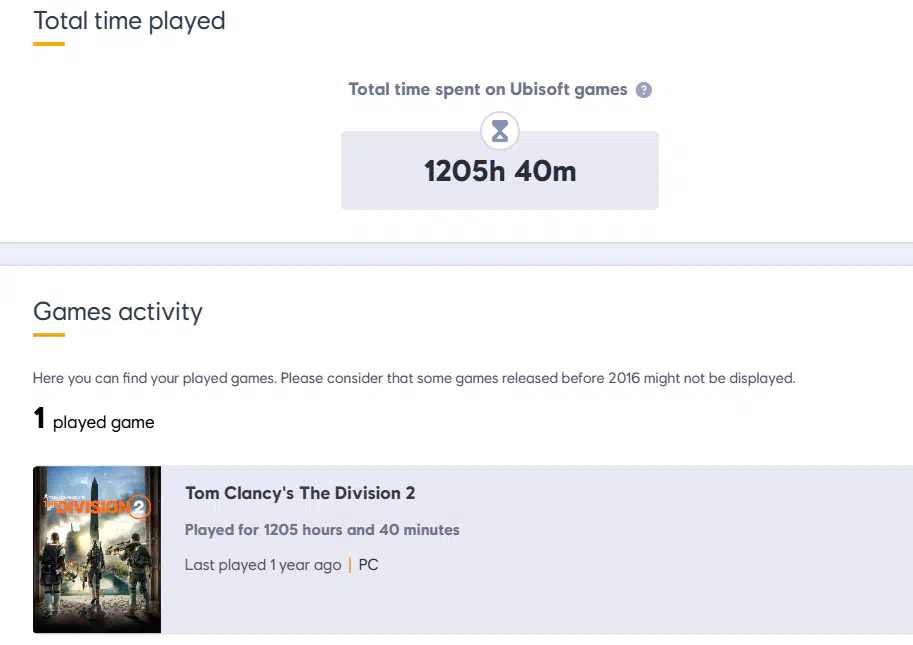This screenshot has height=645, width=913.
Task: Open The Division 2 cover art thumbnail
Action: [x=97, y=549]
